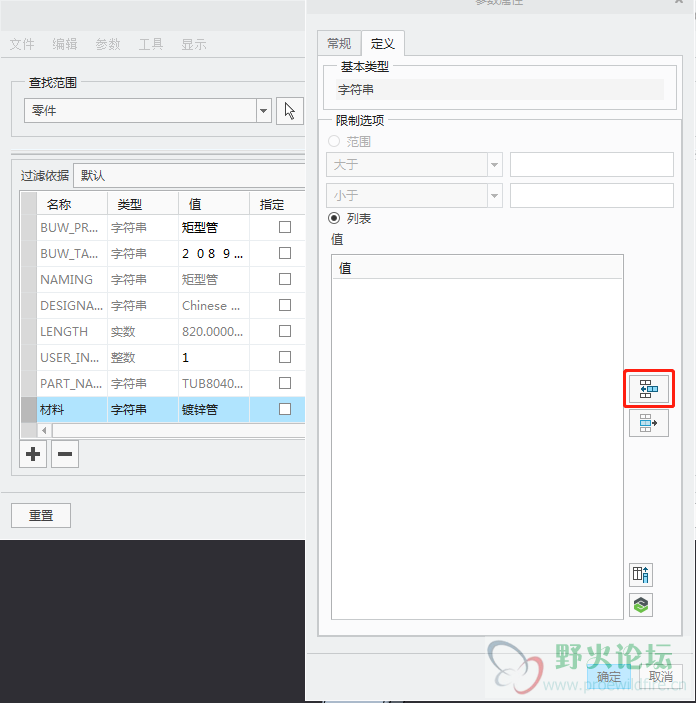This screenshot has height=703, width=696.
Task: Click the left arrow of the table scrollbar
Action: point(44,430)
